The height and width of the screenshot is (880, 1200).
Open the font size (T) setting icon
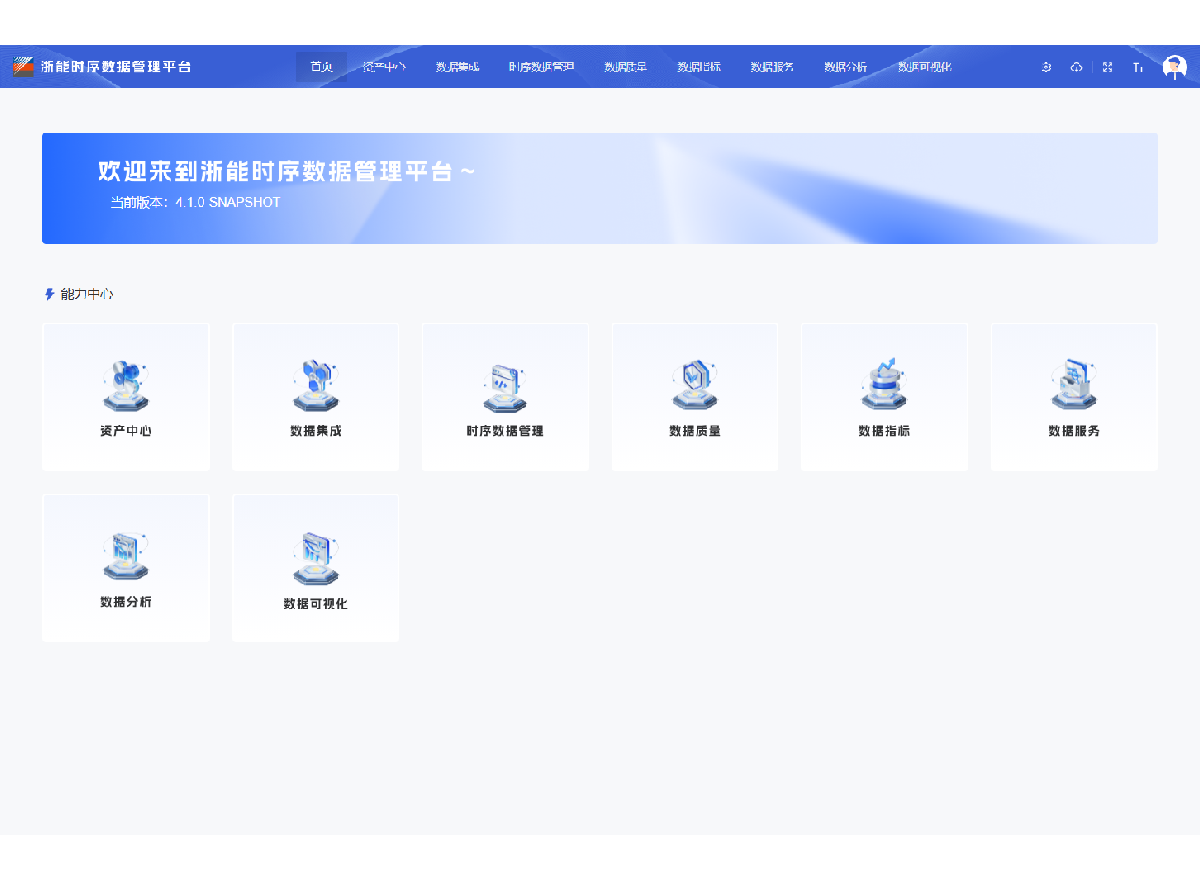click(1138, 67)
